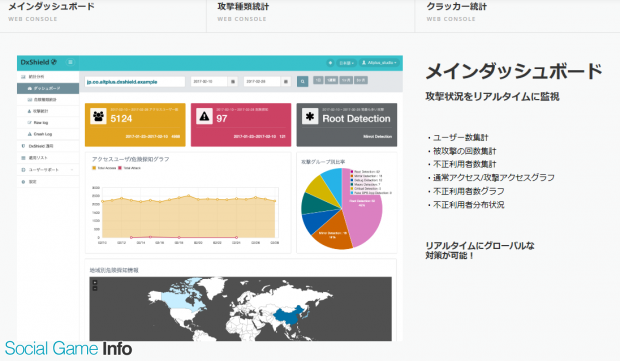Click the warning triangle icon on 97 card
The width and height of the screenshot is (620, 361).
coord(204,116)
